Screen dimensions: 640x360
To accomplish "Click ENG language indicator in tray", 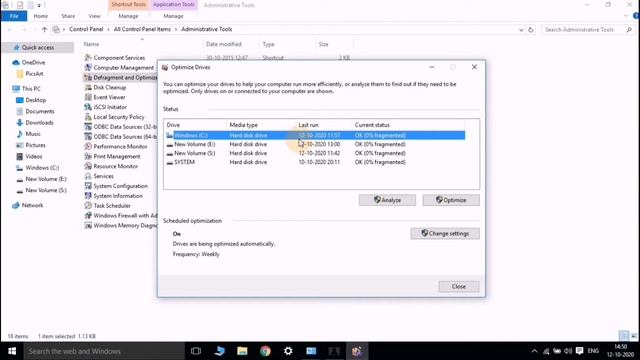I will tap(593, 351).
